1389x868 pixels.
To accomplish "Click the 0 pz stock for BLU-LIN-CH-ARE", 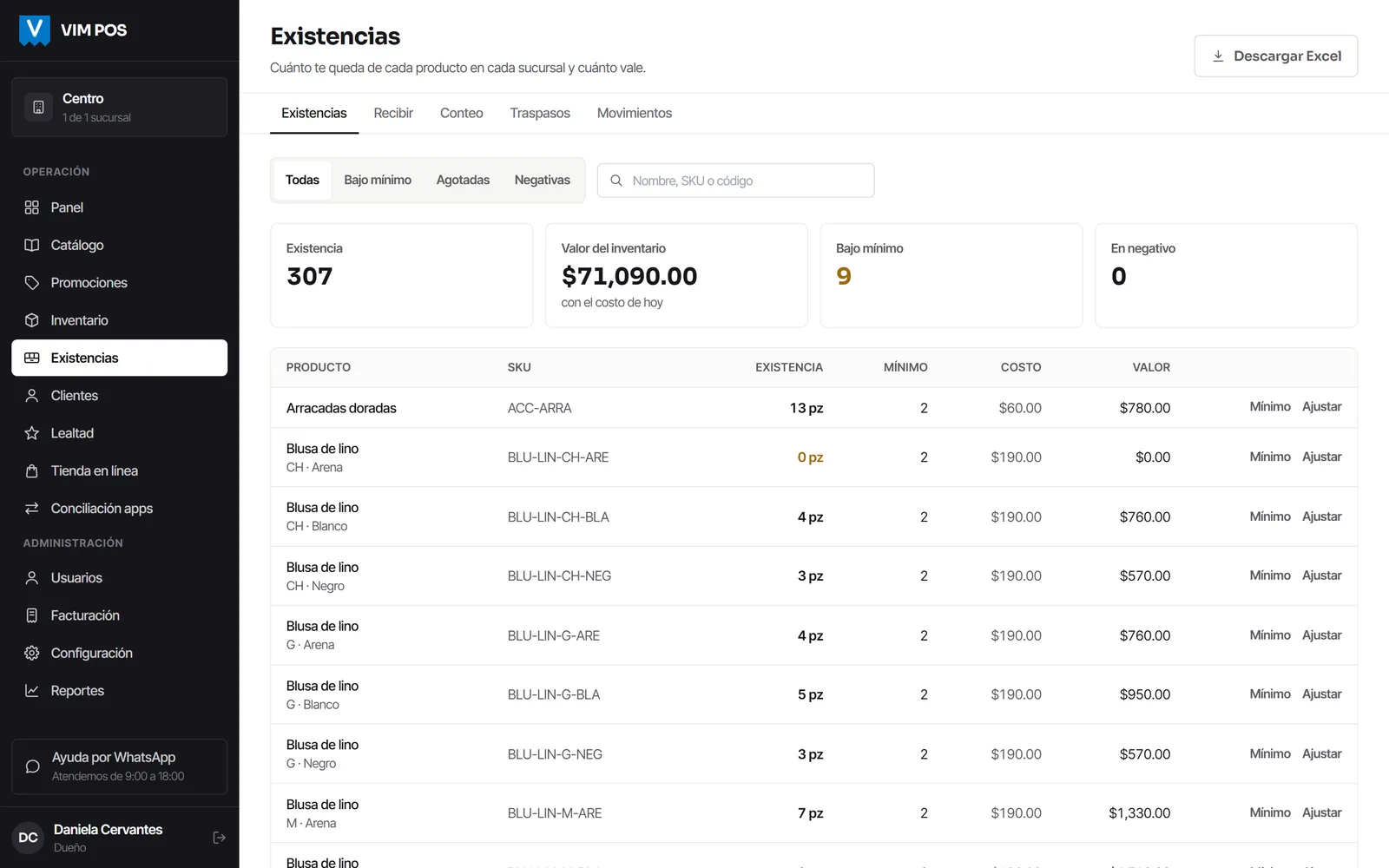I will click(x=810, y=457).
